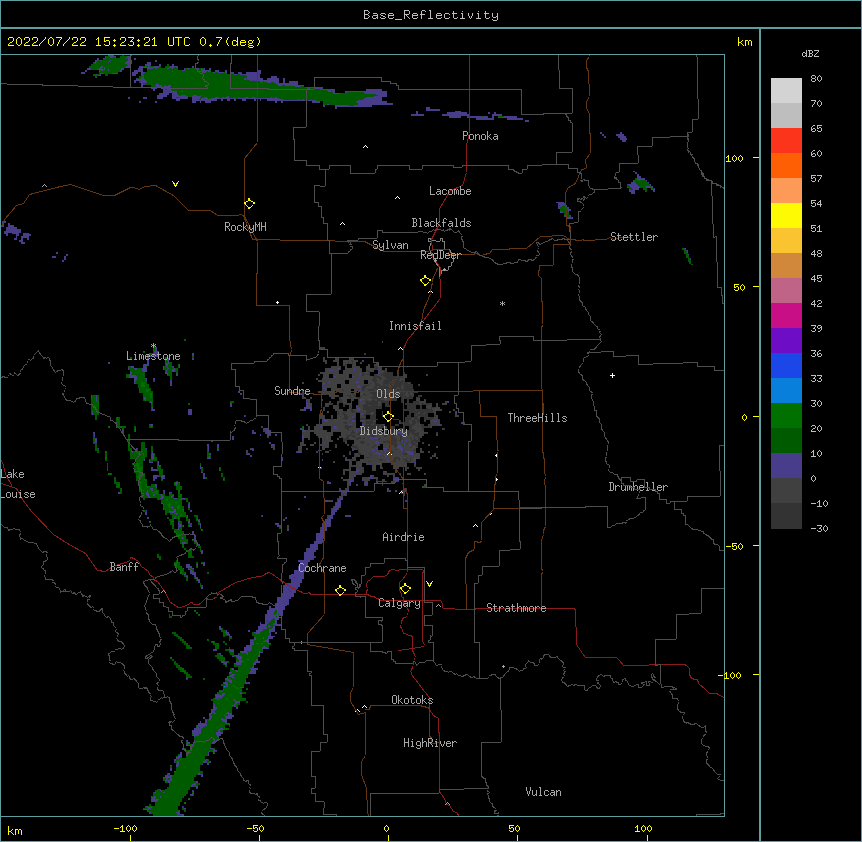This screenshot has height=842, width=862.
Task: Select the yellow 51-54 dBZ legend swatch
Action: coord(786,215)
